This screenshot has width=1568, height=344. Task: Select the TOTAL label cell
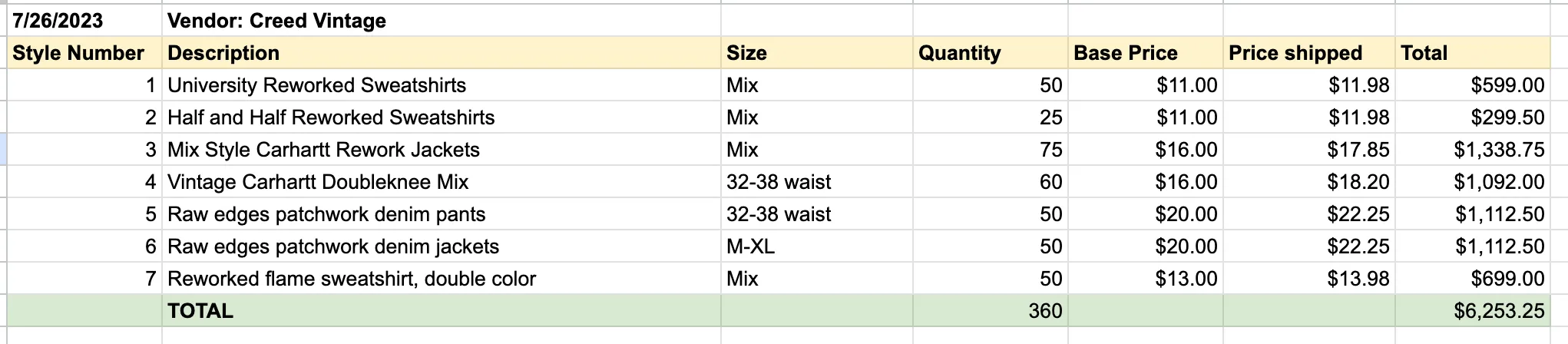(x=442, y=311)
